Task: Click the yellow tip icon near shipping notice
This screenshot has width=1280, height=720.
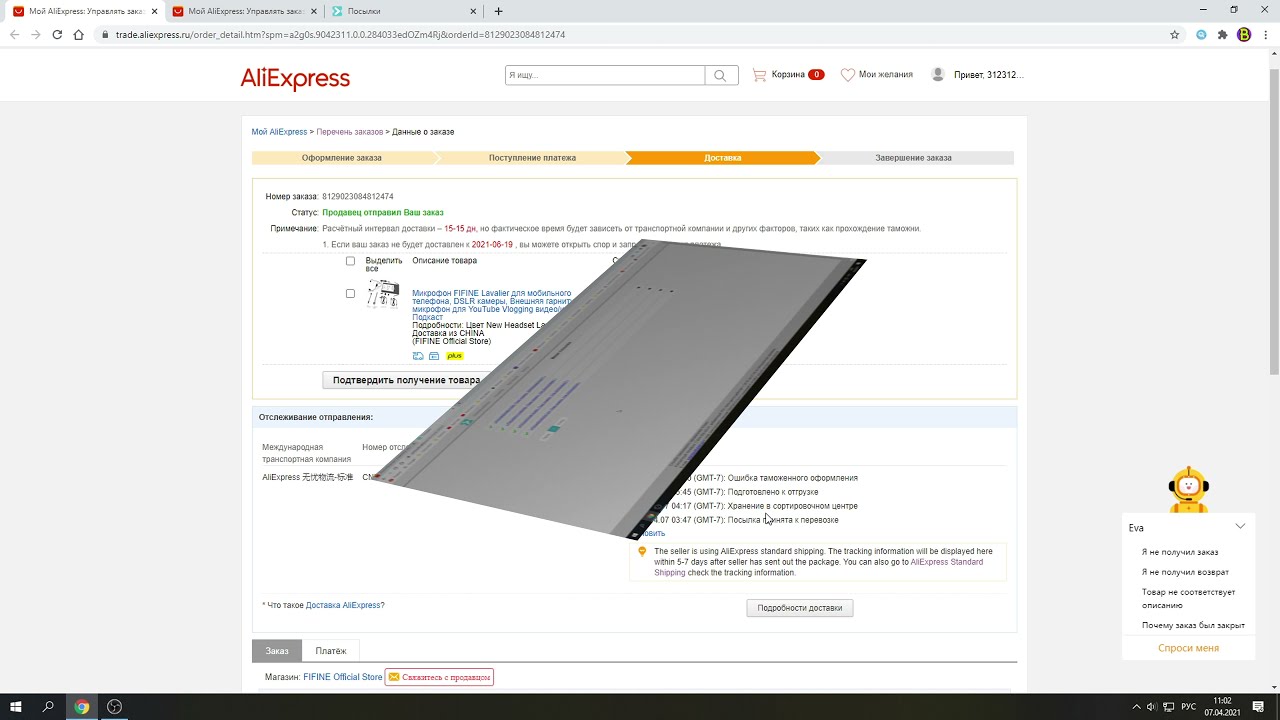Action: (x=642, y=551)
